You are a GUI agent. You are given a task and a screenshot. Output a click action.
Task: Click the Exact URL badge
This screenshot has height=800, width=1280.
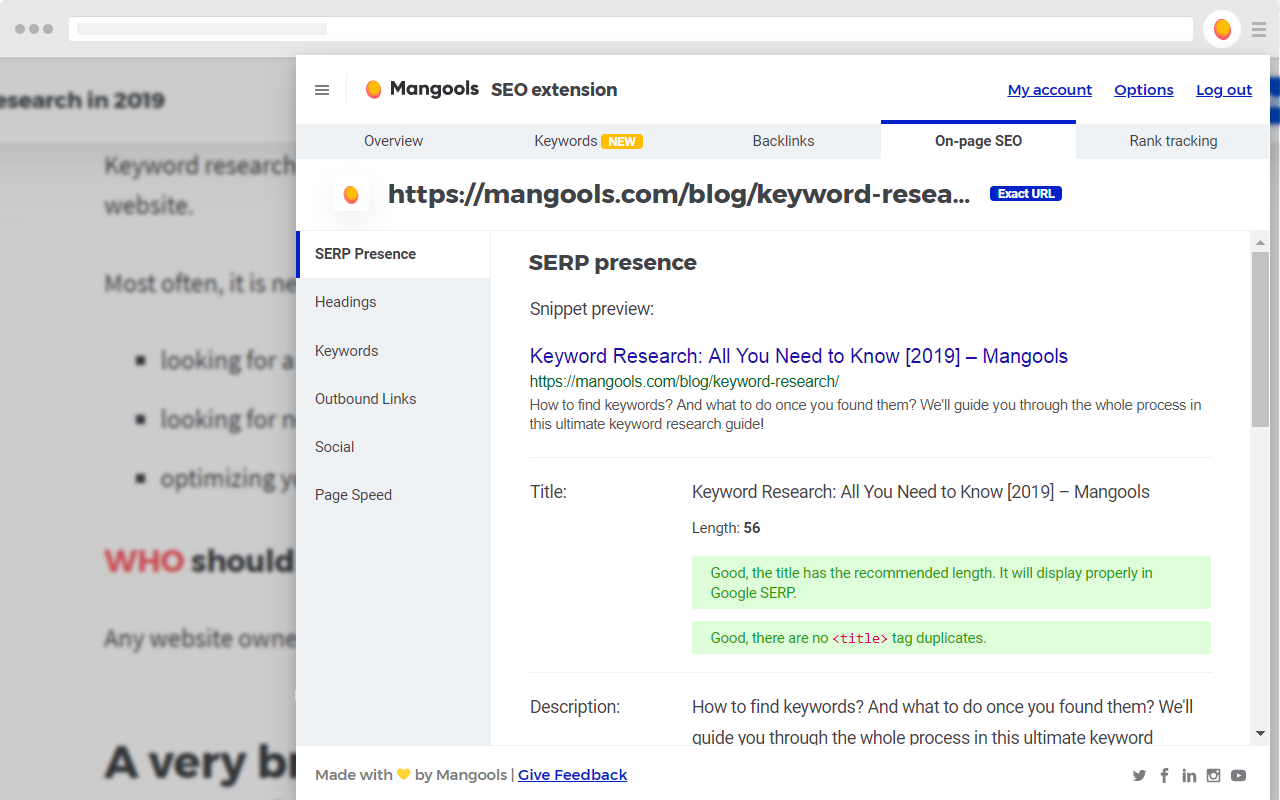(1026, 193)
